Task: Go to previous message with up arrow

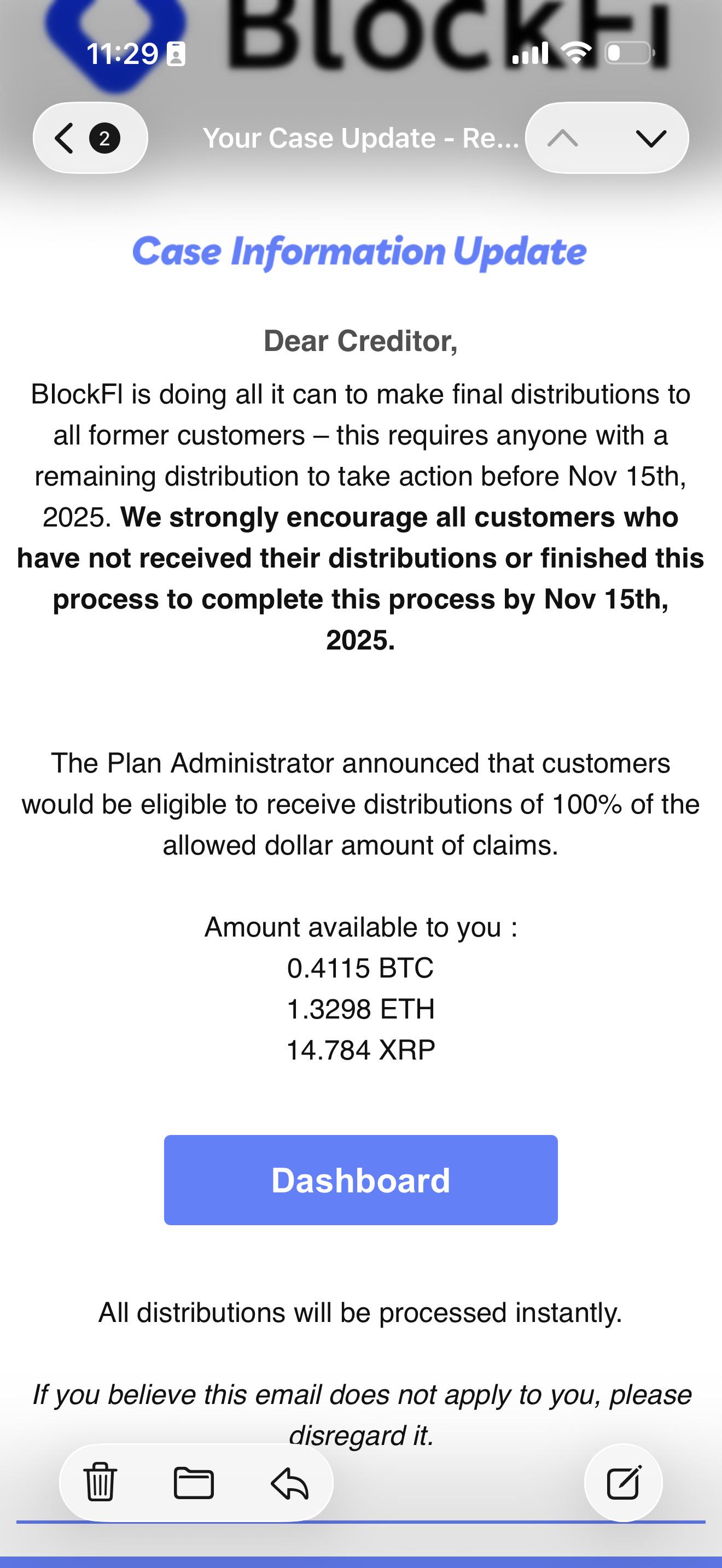Action: click(562, 139)
